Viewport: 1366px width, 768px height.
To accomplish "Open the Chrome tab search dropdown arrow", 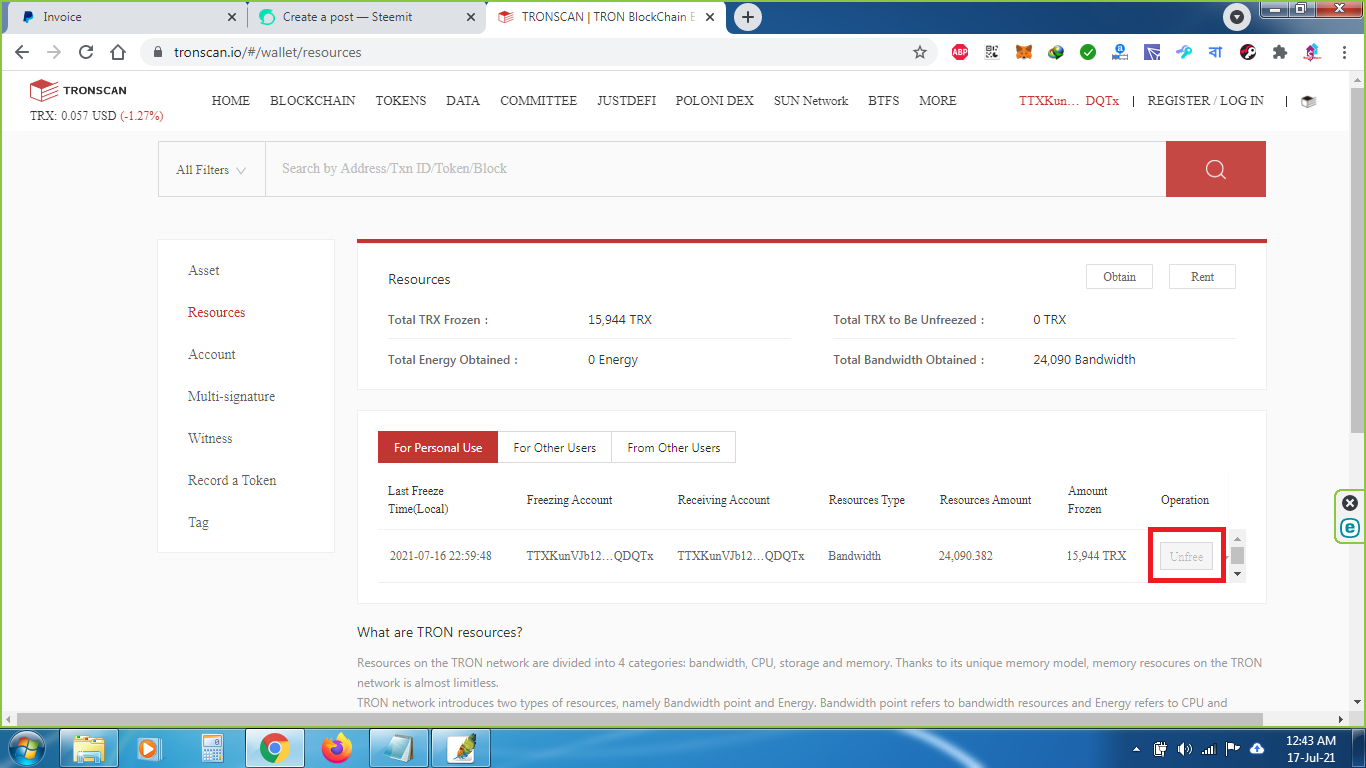I will pos(1237,17).
